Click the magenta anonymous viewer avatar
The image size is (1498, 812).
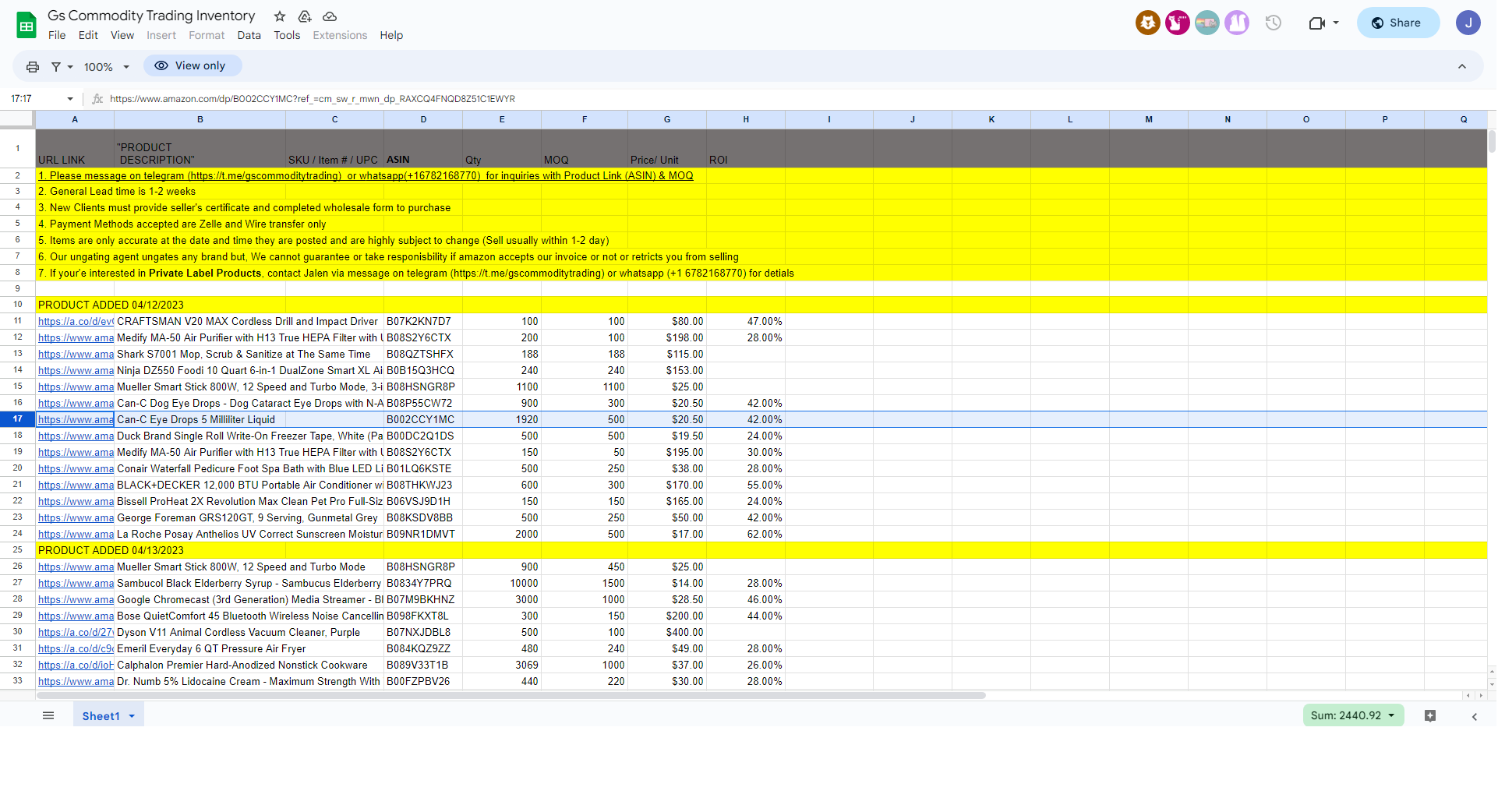point(1178,23)
